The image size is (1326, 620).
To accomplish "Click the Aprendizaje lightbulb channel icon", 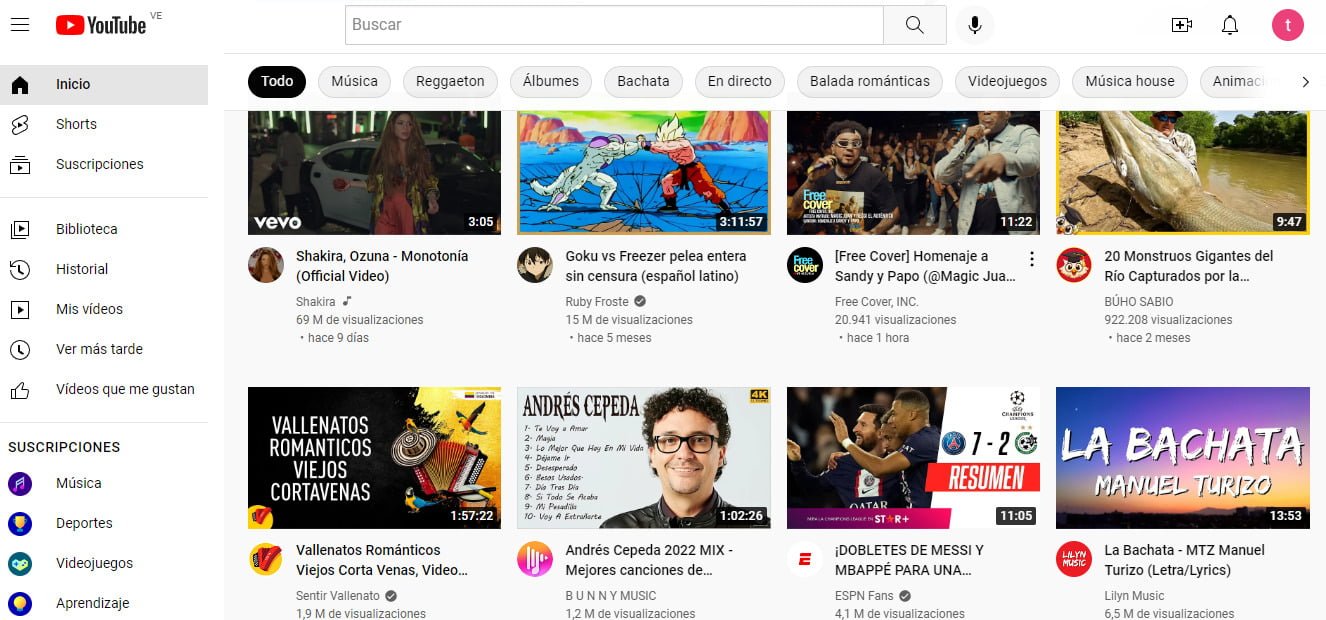I will point(20,603).
